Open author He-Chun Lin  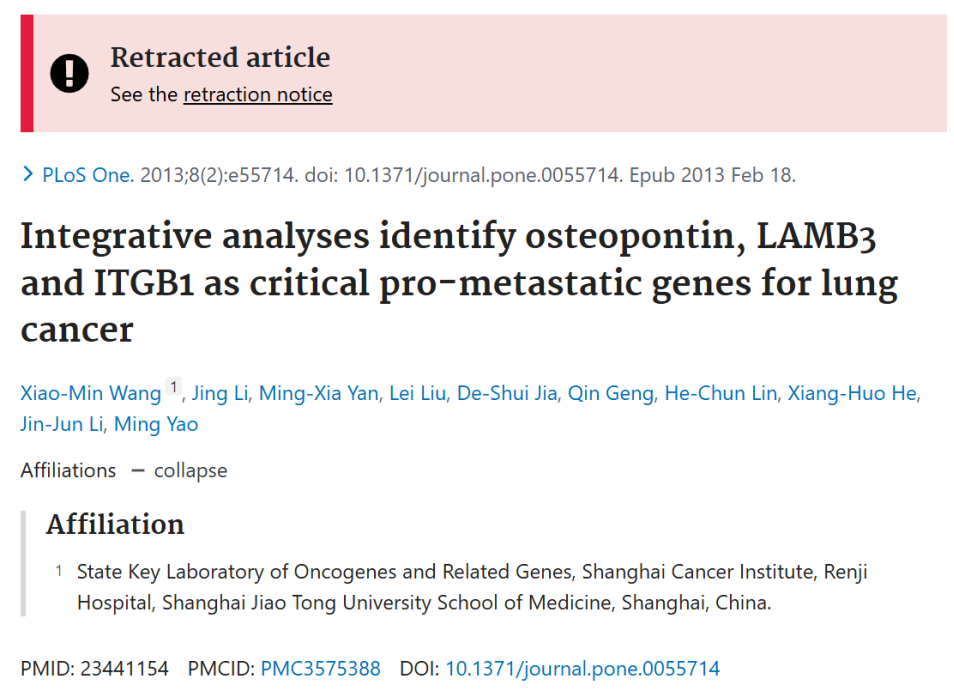(x=720, y=394)
